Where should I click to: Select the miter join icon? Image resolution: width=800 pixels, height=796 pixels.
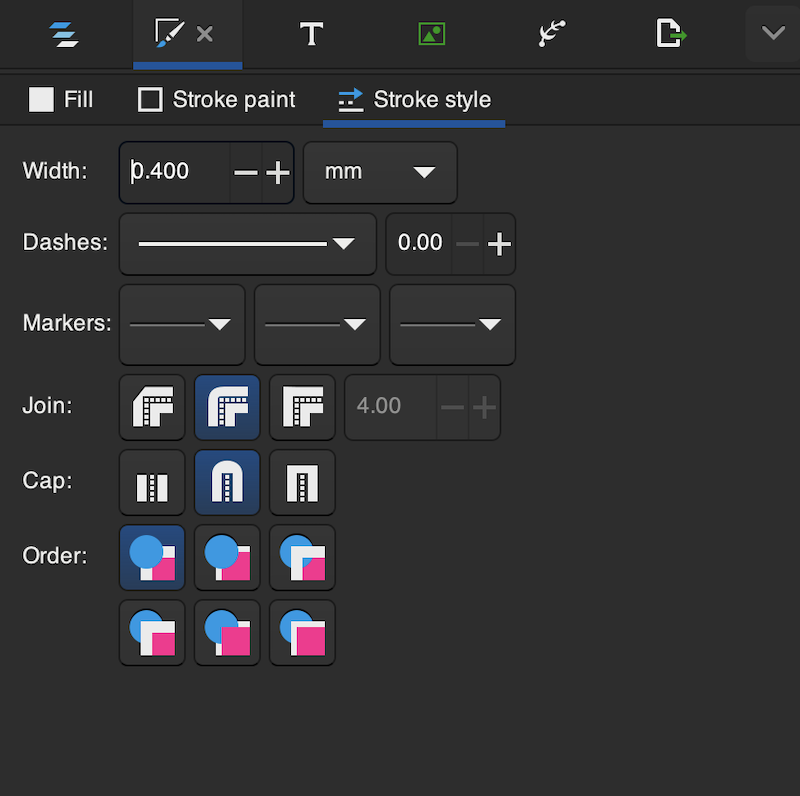[302, 407]
